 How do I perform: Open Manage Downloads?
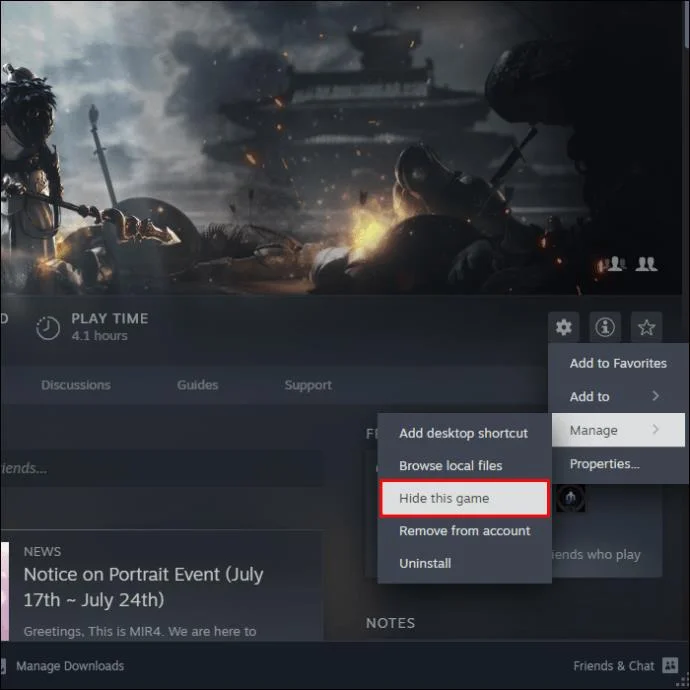[x=70, y=666]
